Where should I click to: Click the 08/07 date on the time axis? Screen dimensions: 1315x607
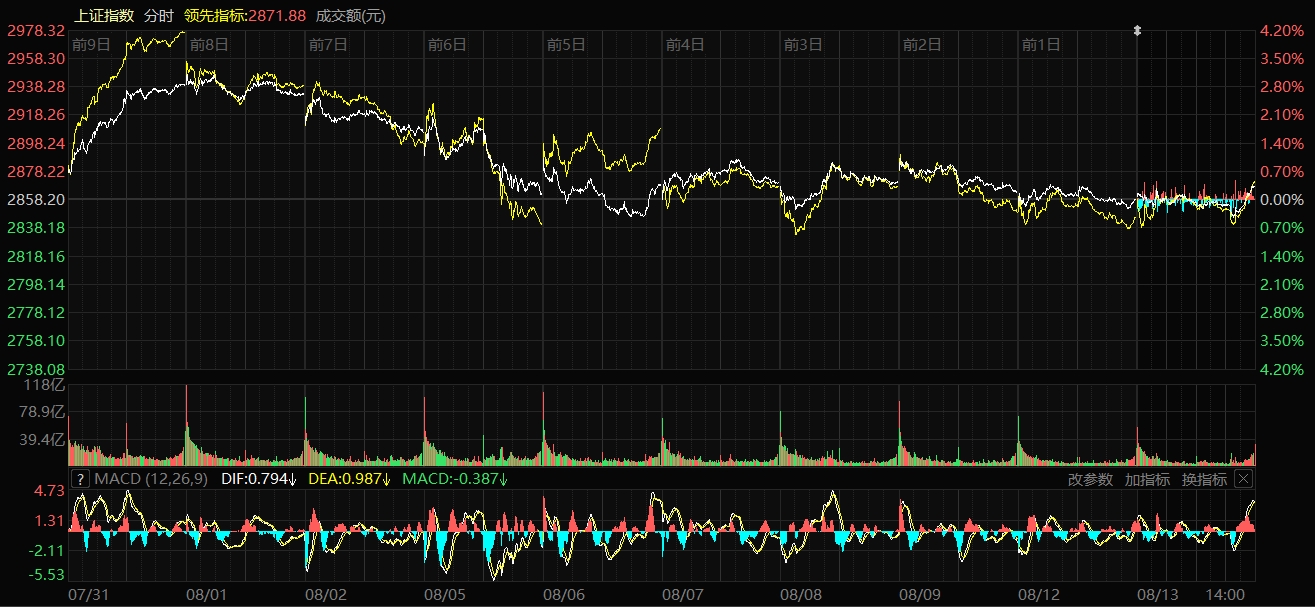(x=683, y=594)
